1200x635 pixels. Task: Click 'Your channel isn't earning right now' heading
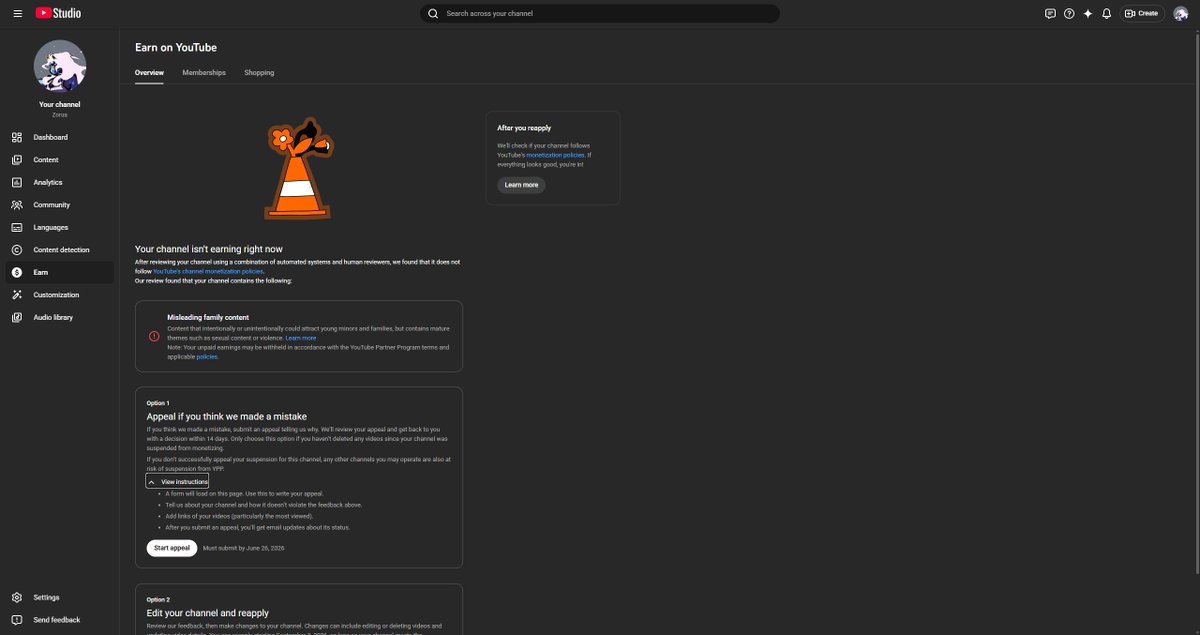pyautogui.click(x=209, y=249)
